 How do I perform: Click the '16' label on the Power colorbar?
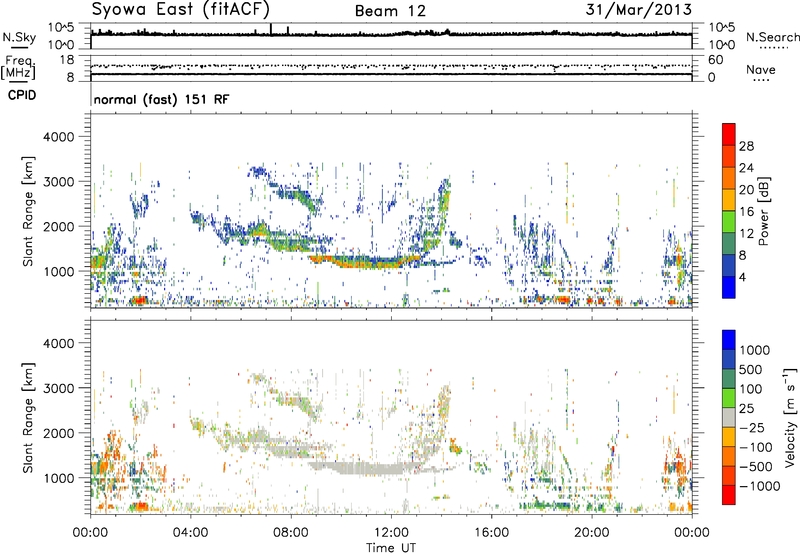(746, 212)
